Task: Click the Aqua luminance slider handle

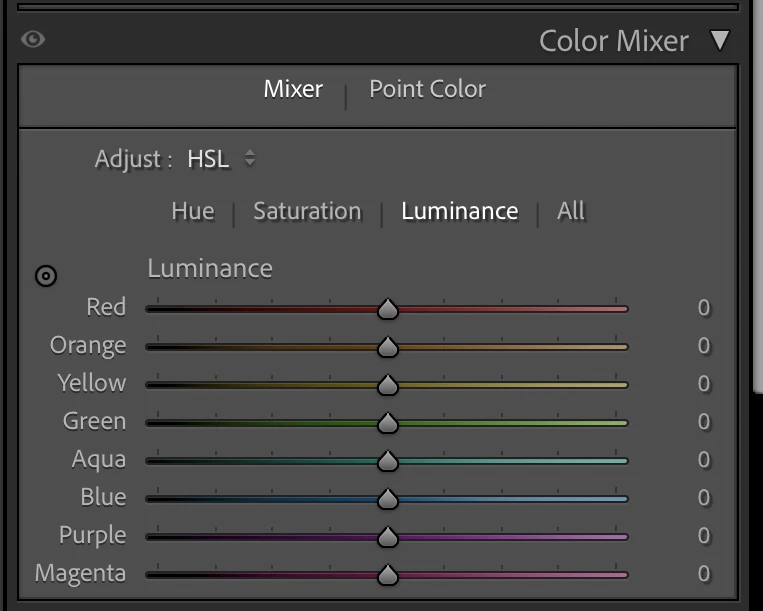Action: 388,462
